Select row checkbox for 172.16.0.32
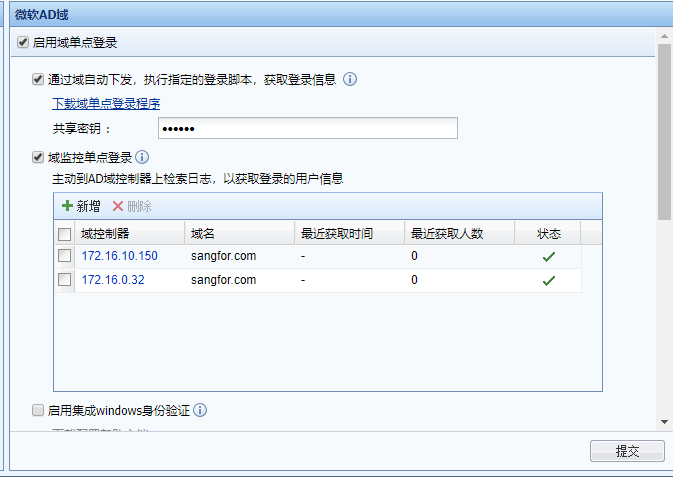Image resolution: width=673 pixels, height=477 pixels. pyautogui.click(x=64, y=280)
